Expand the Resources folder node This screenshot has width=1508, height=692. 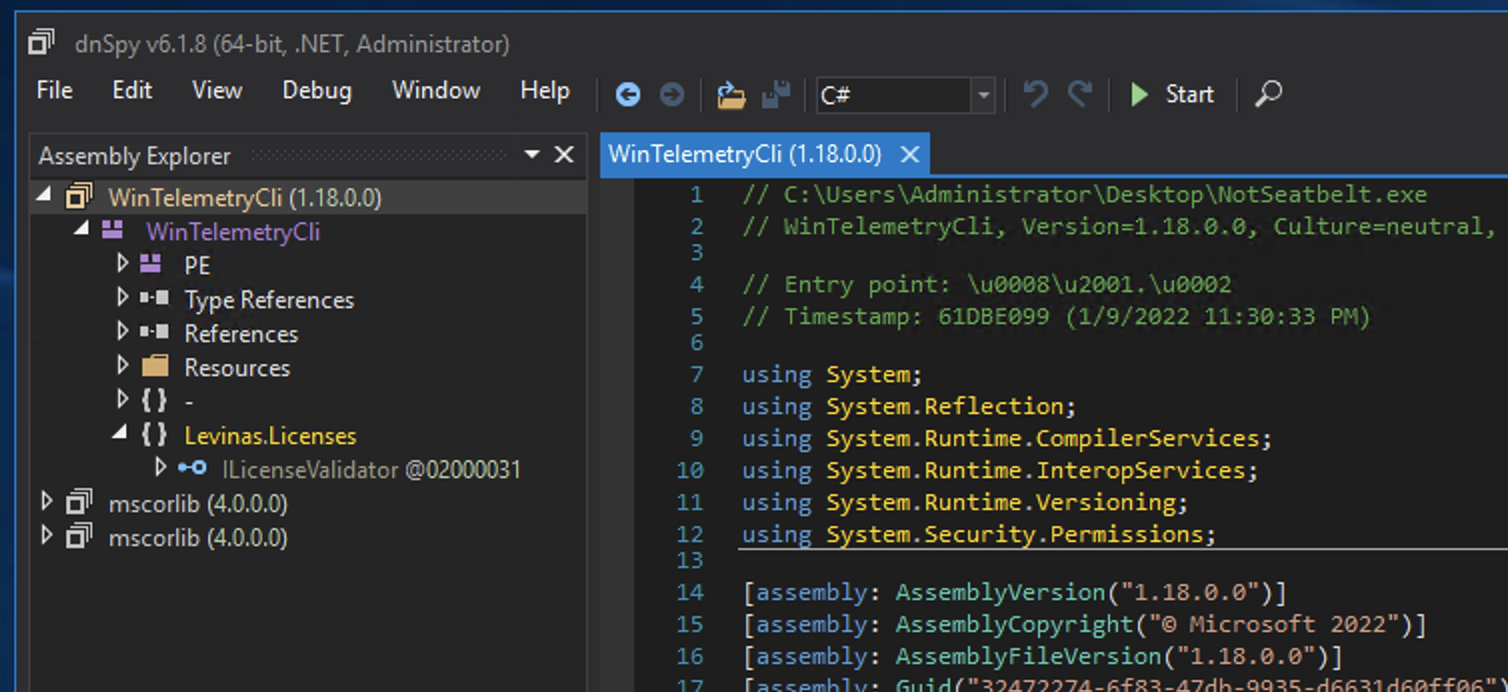coord(123,366)
